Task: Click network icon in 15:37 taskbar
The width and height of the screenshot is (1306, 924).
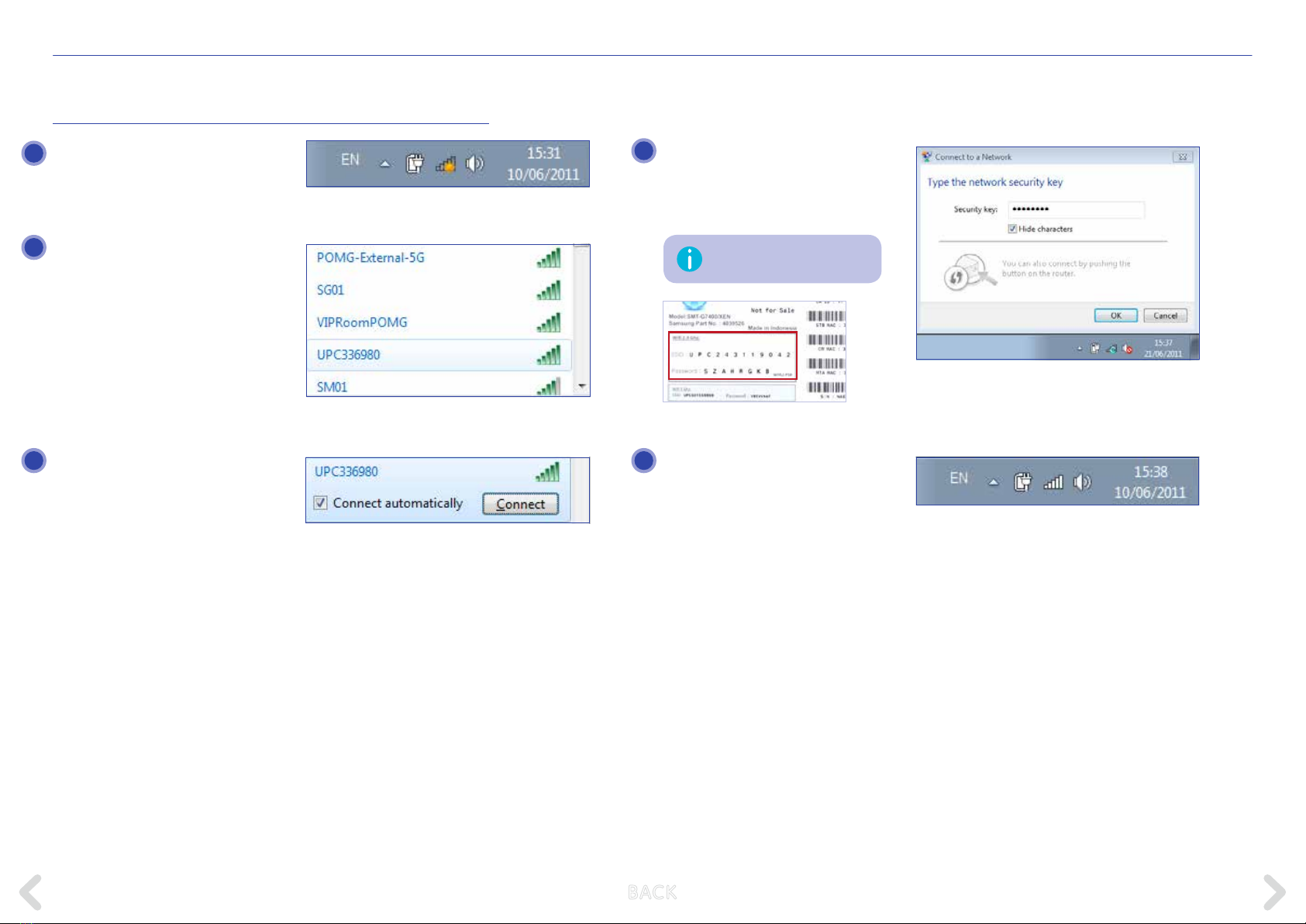Action: (1111, 349)
